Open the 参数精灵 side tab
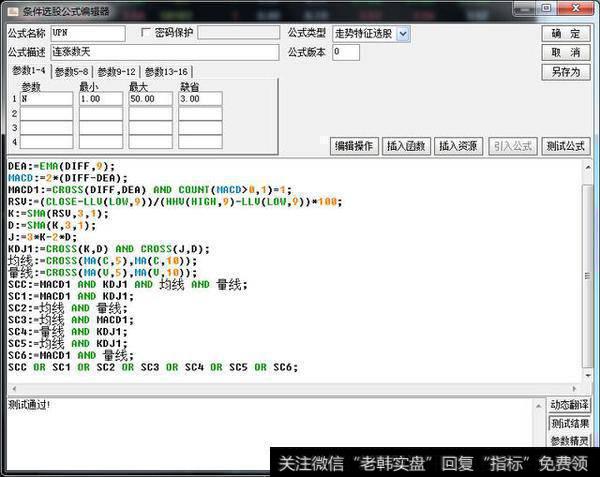The image size is (600, 477). 569,441
